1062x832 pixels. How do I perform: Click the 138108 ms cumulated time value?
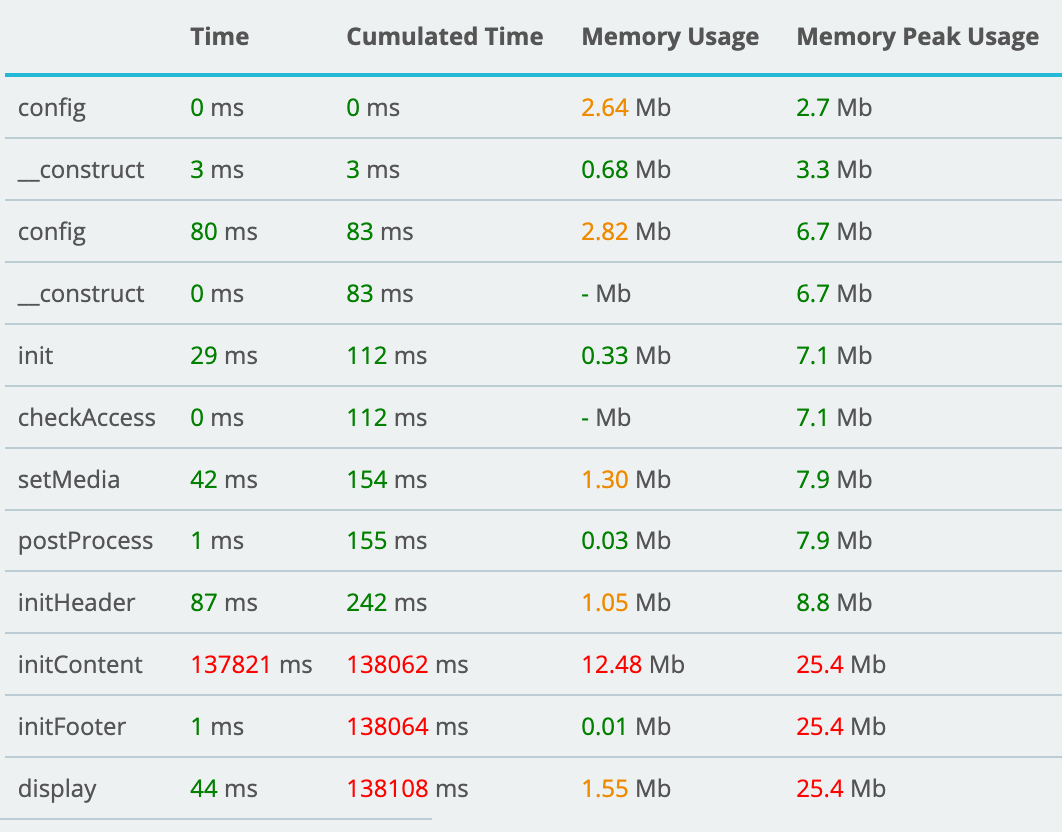click(407, 789)
